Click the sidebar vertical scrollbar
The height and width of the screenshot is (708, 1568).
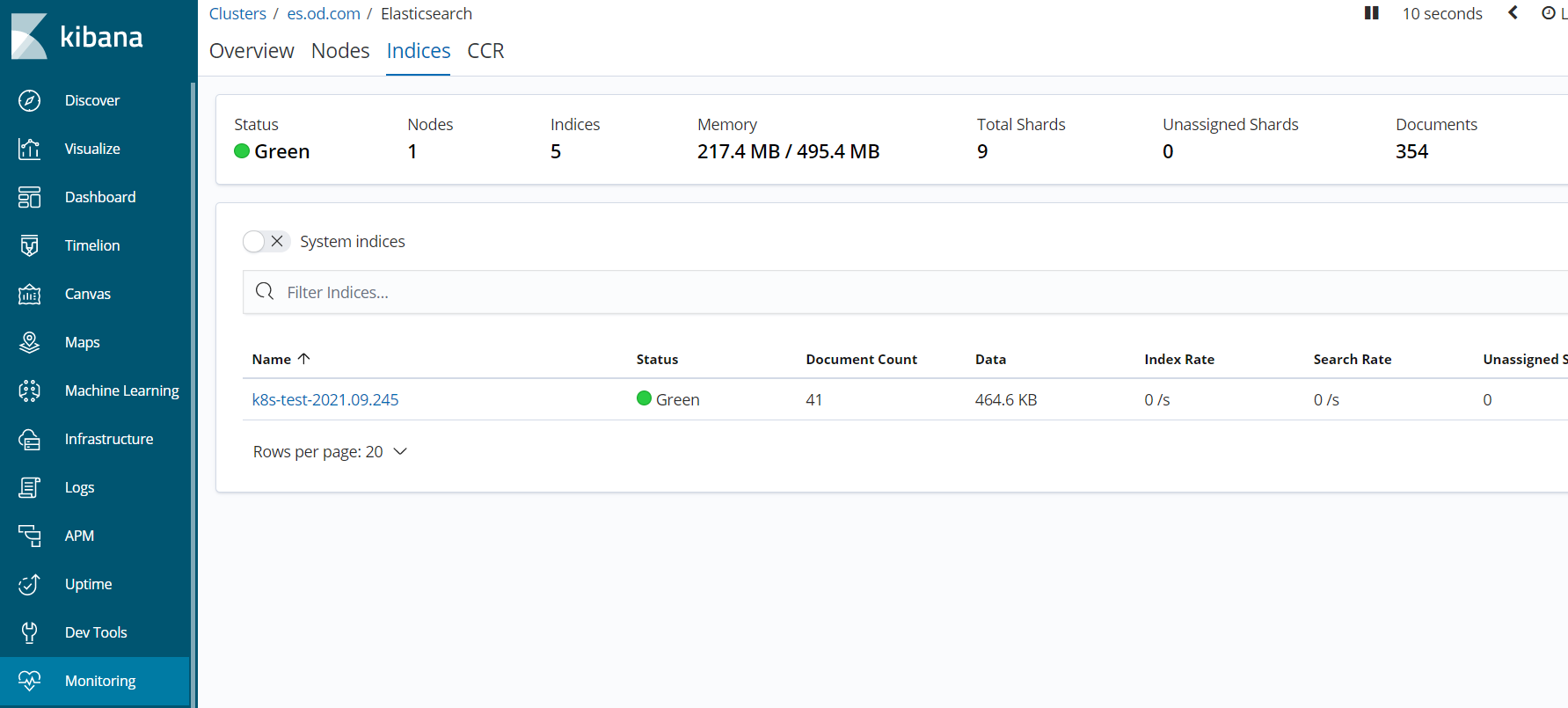(x=193, y=393)
